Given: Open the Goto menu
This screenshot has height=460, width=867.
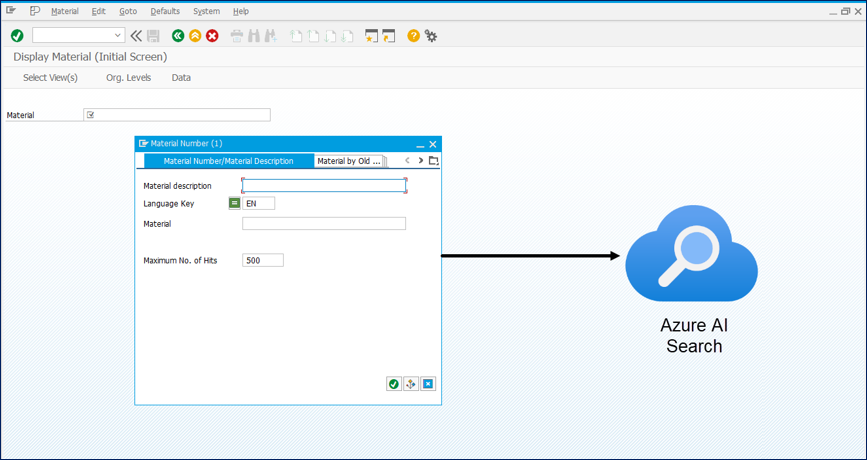Looking at the screenshot, I should (x=128, y=11).
